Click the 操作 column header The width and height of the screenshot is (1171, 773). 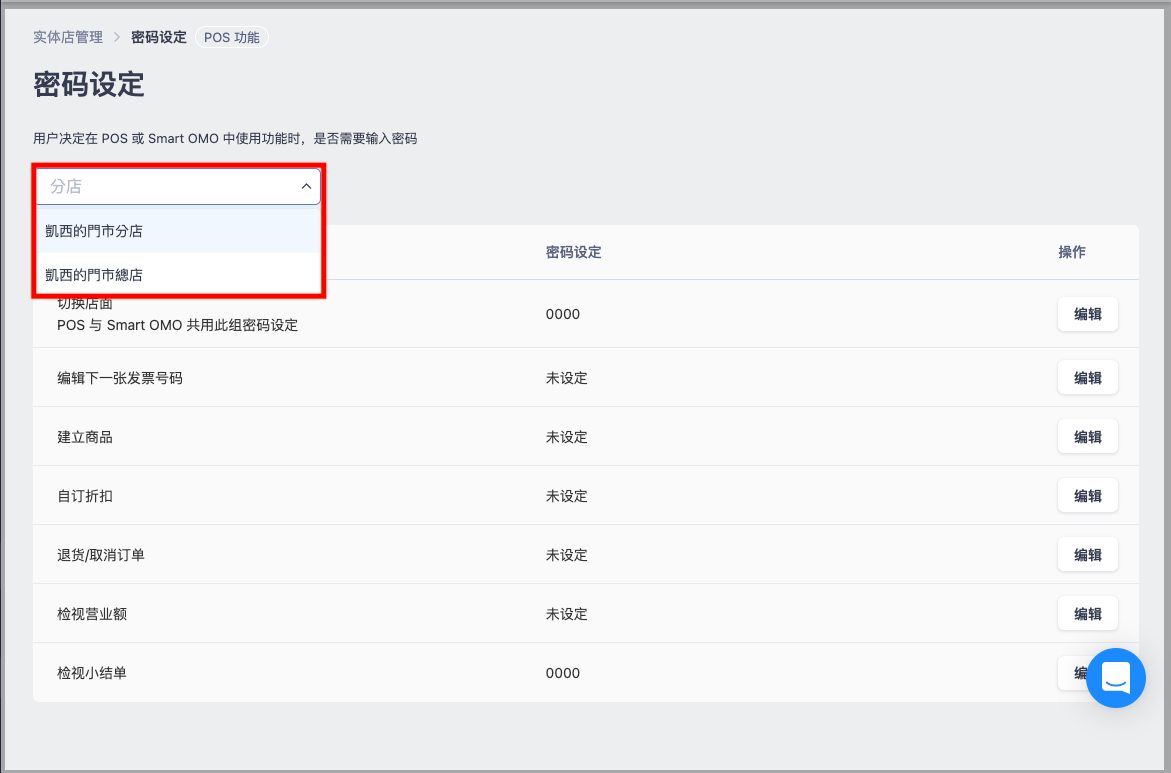click(x=1072, y=252)
